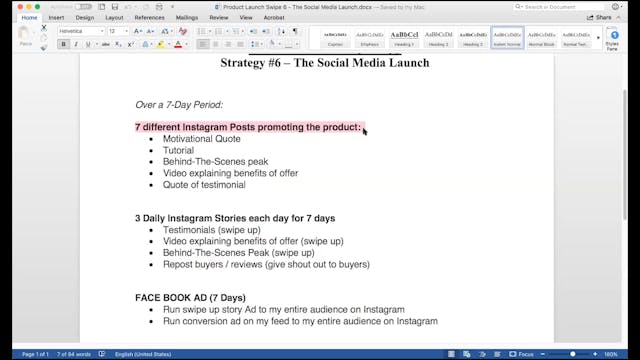The image size is (640, 360).
Task: Toggle Superscript formatting
Action: tap(131, 44)
